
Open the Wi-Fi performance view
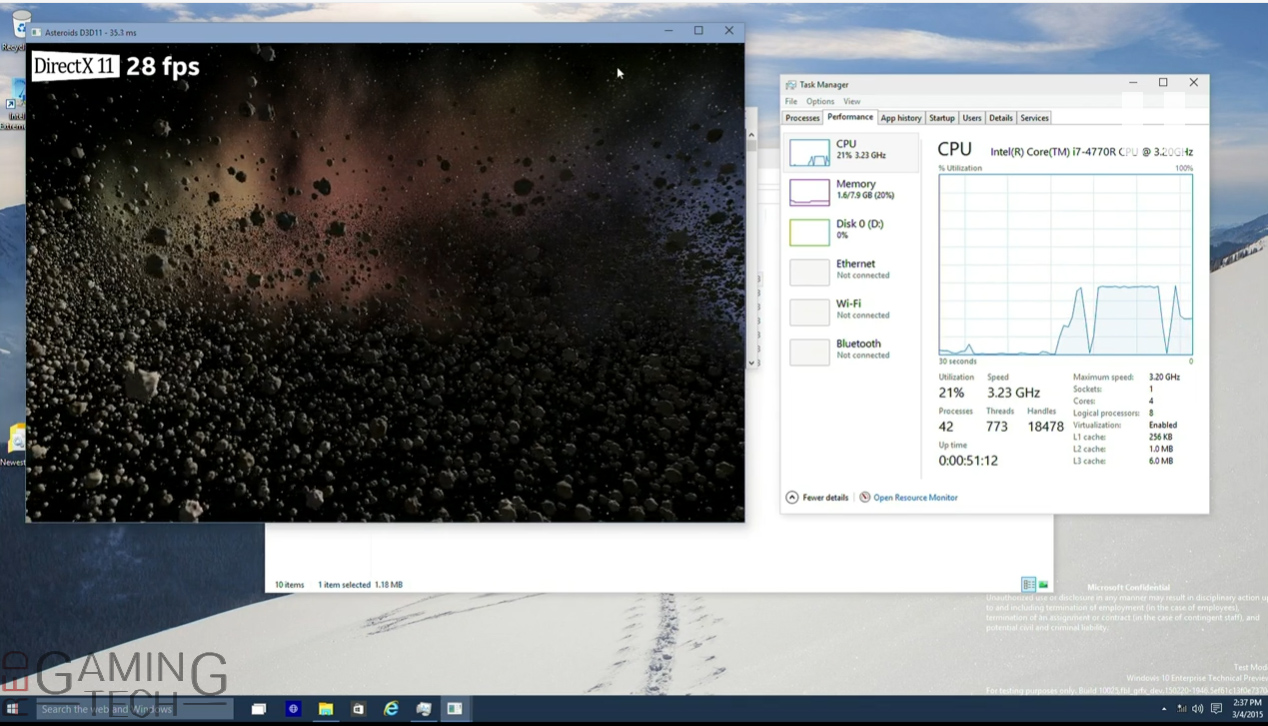[851, 310]
